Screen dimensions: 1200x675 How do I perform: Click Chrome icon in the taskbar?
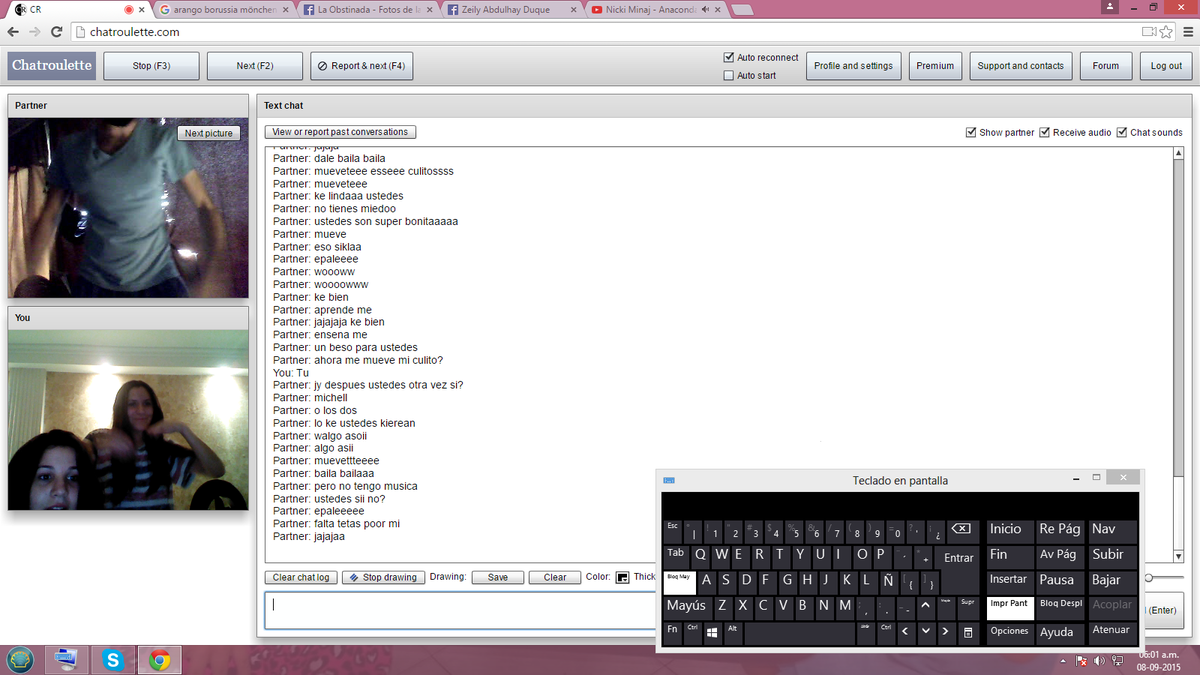pos(158,660)
